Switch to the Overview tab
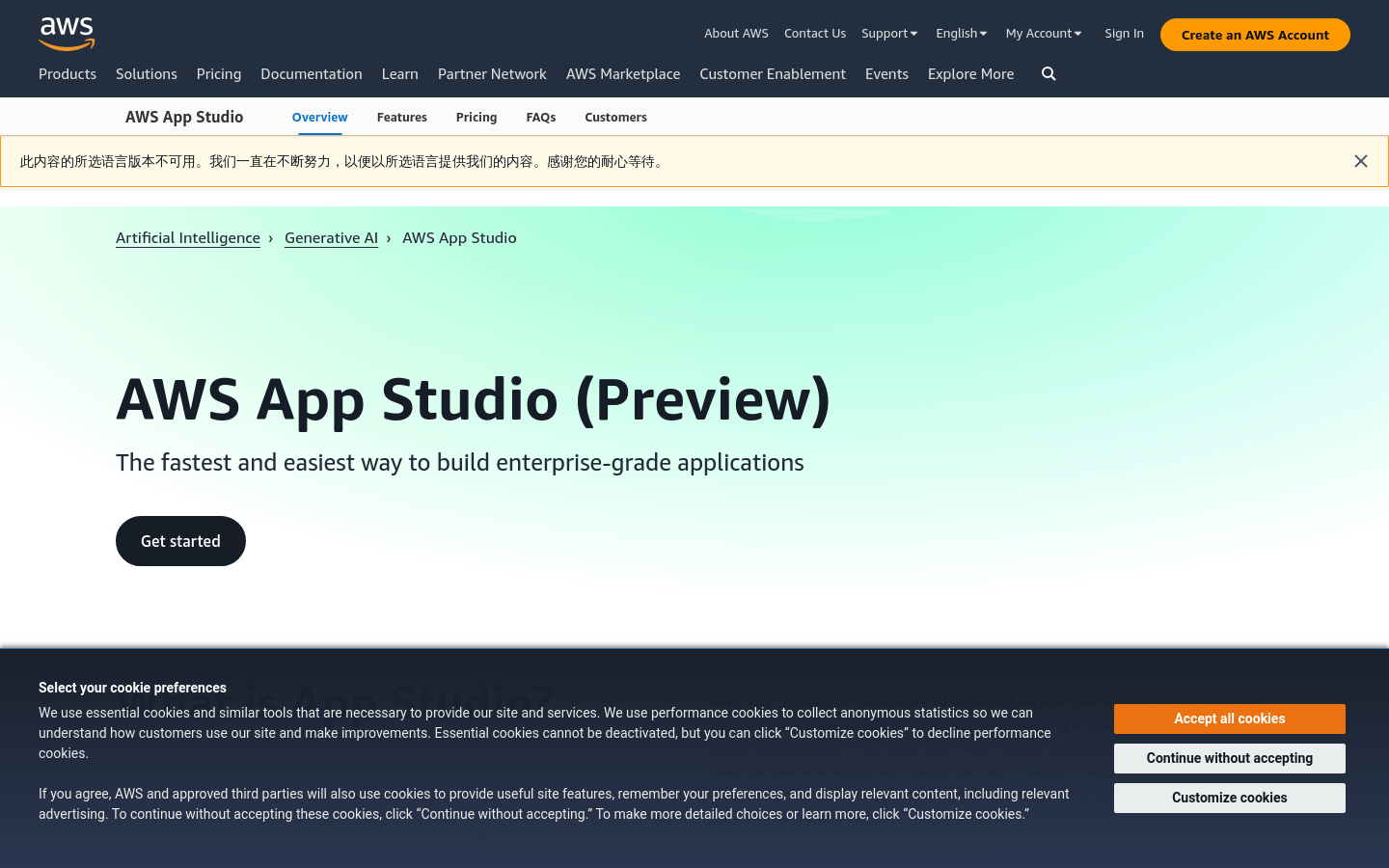 click(319, 117)
